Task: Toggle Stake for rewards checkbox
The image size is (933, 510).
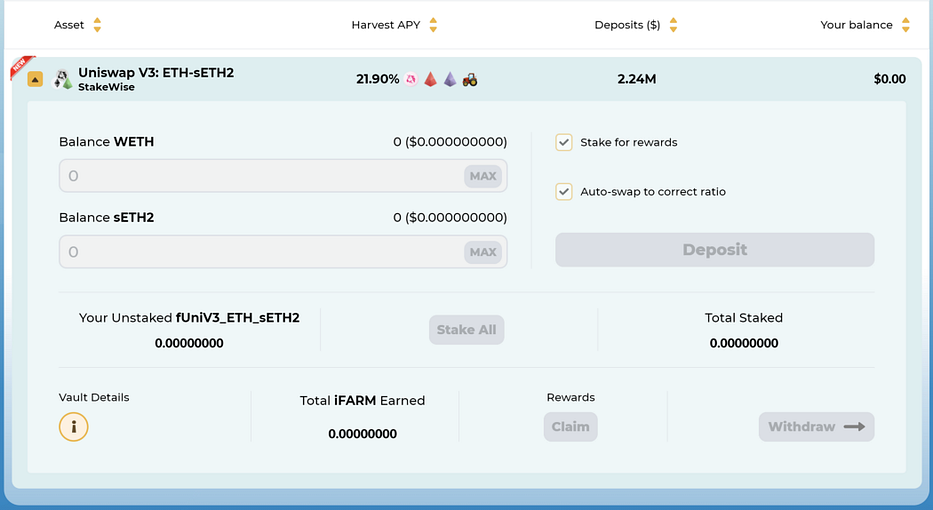Action: [563, 142]
